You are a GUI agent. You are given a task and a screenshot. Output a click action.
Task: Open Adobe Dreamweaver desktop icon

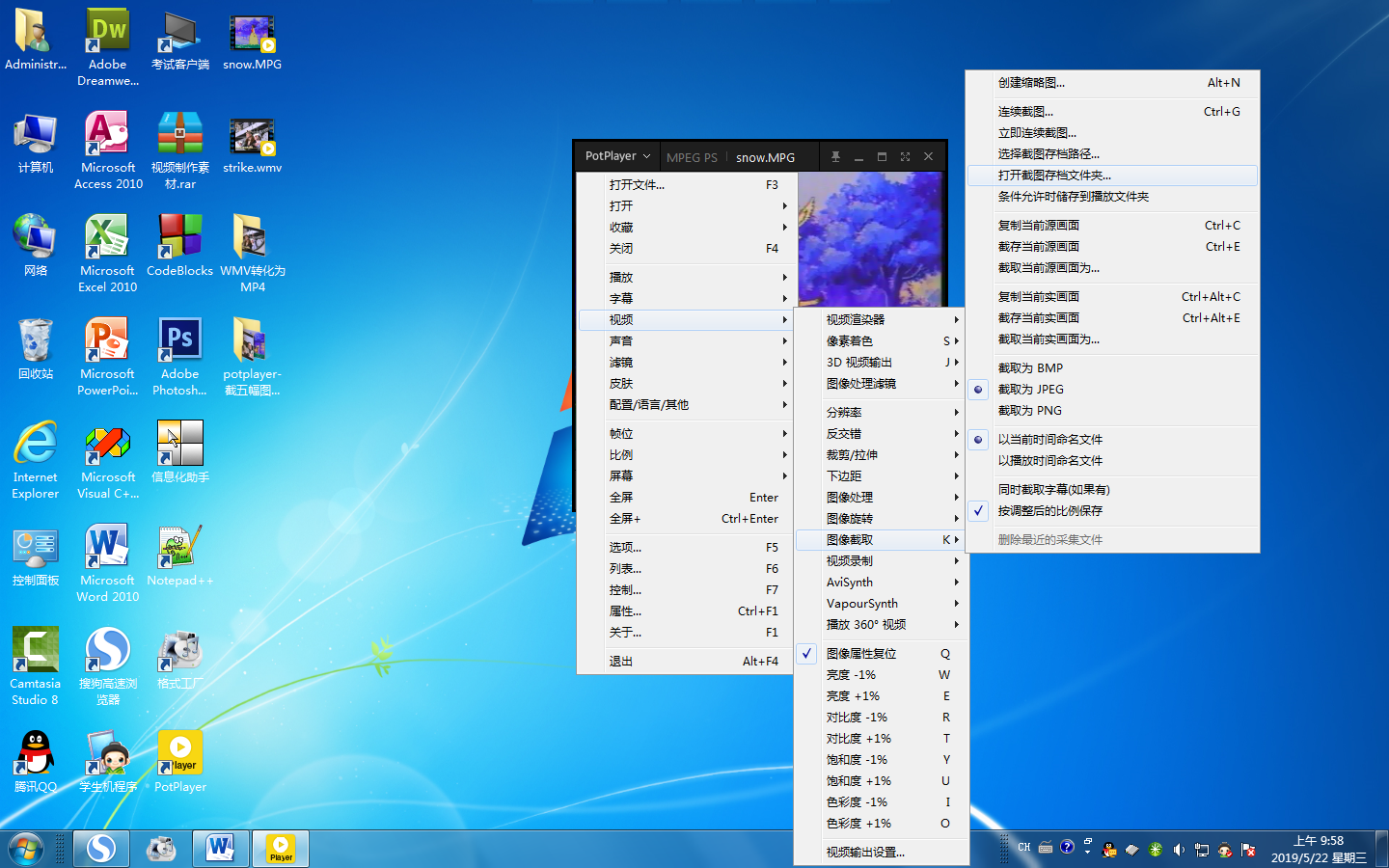108,47
